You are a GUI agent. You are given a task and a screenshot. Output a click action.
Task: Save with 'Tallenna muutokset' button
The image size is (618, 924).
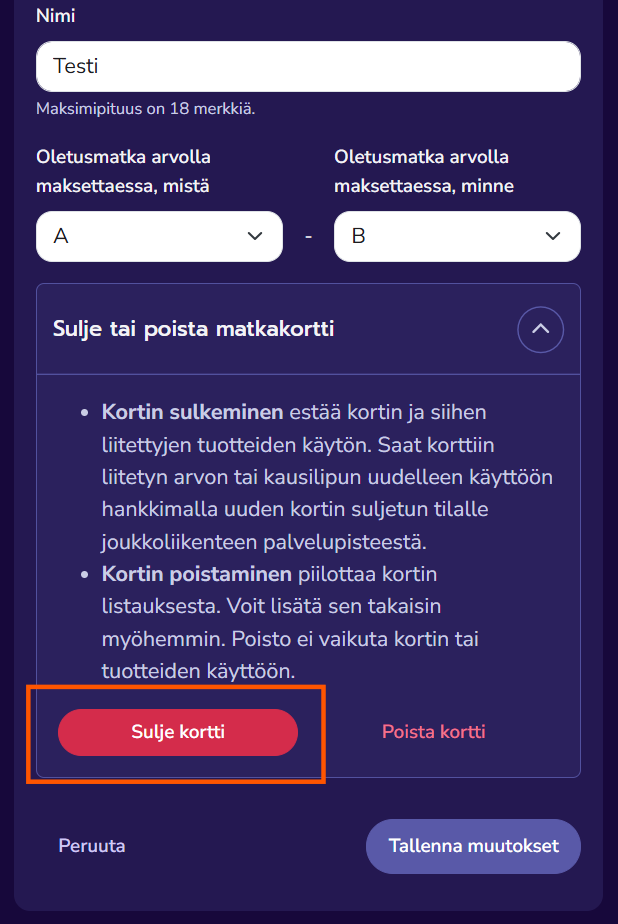pyautogui.click(x=472, y=846)
